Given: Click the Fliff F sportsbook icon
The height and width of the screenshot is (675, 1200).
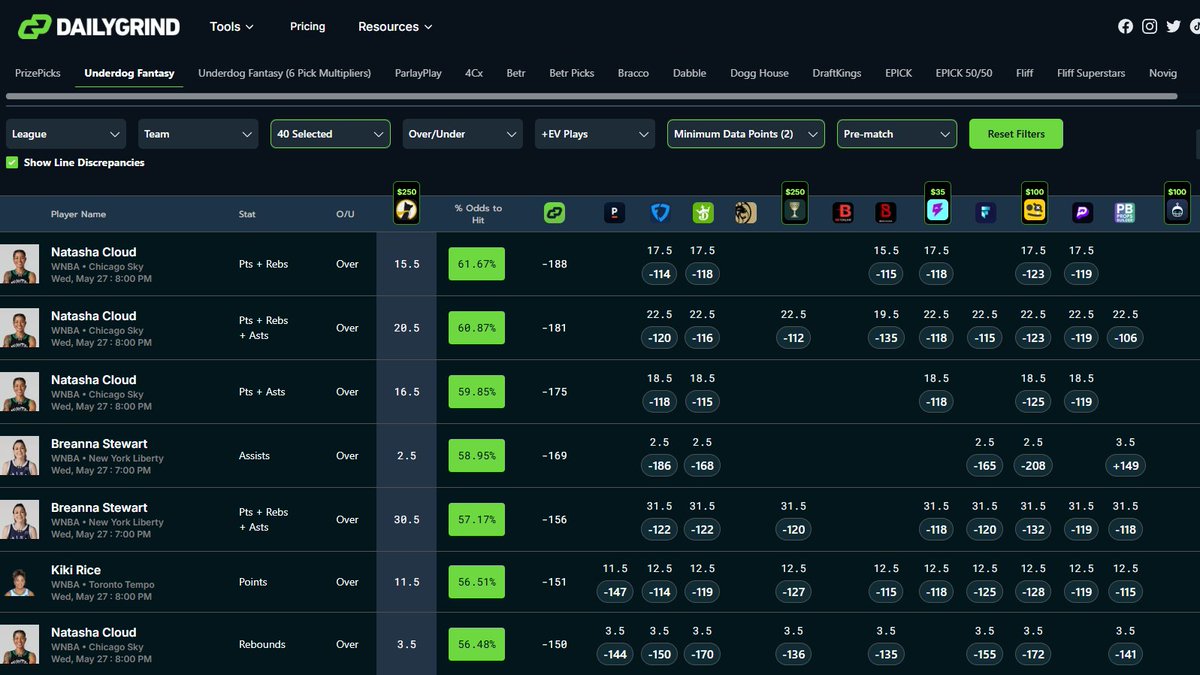Looking at the screenshot, I should (985, 212).
